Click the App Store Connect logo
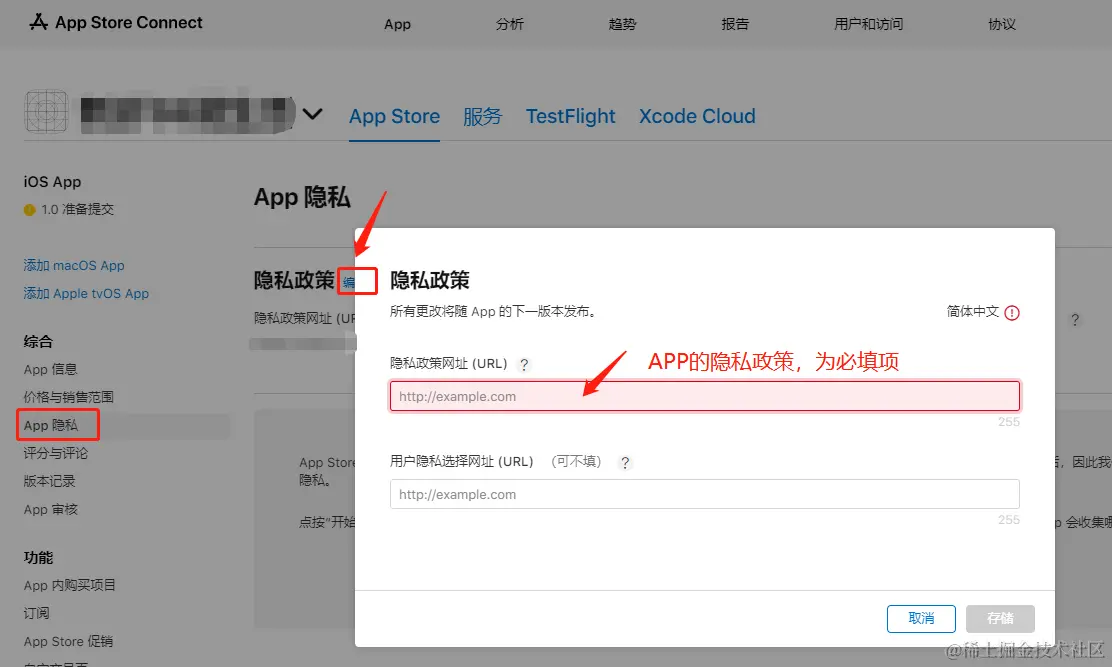Screen dimensions: 1112x667 point(116,23)
